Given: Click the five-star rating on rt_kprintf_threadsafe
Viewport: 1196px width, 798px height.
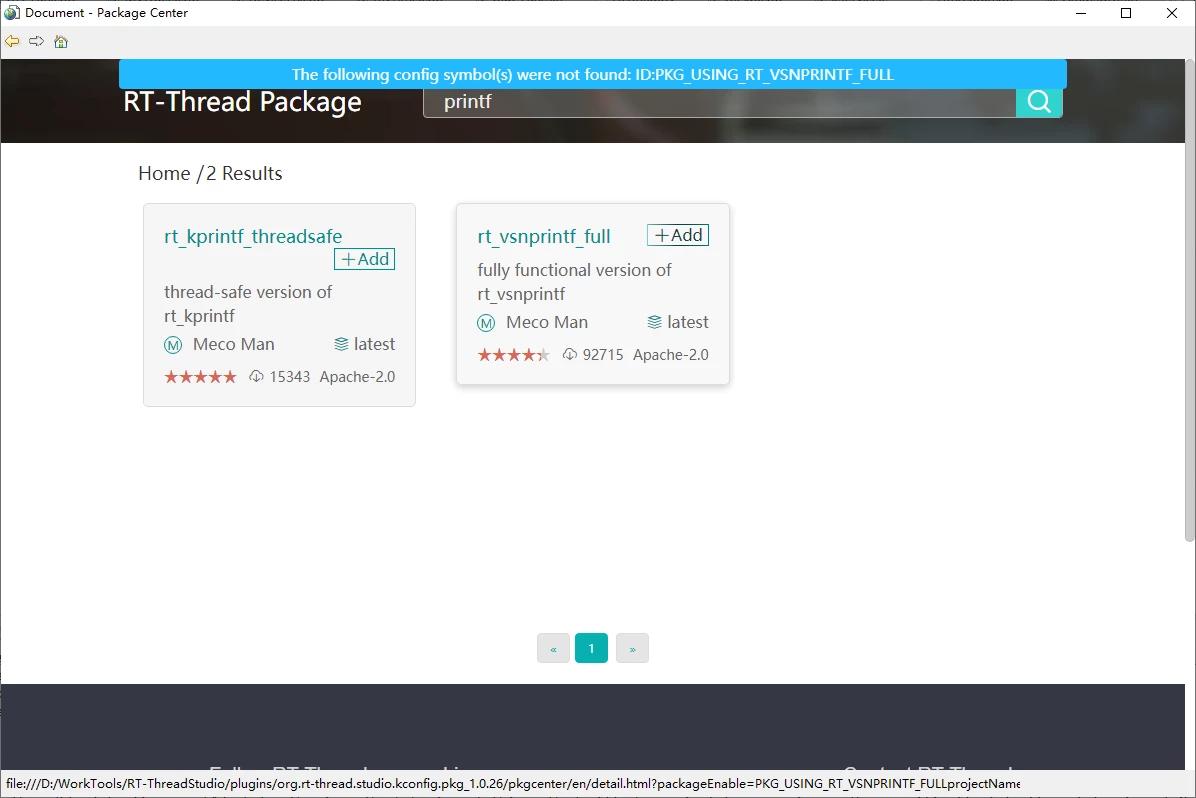Looking at the screenshot, I should (201, 376).
